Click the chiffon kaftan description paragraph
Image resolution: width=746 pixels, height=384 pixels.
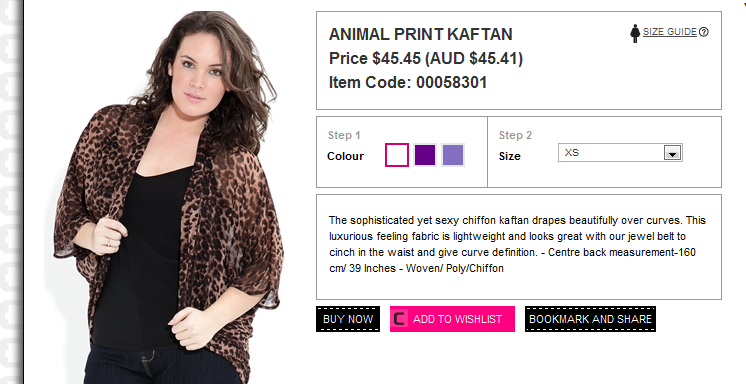pos(517,244)
